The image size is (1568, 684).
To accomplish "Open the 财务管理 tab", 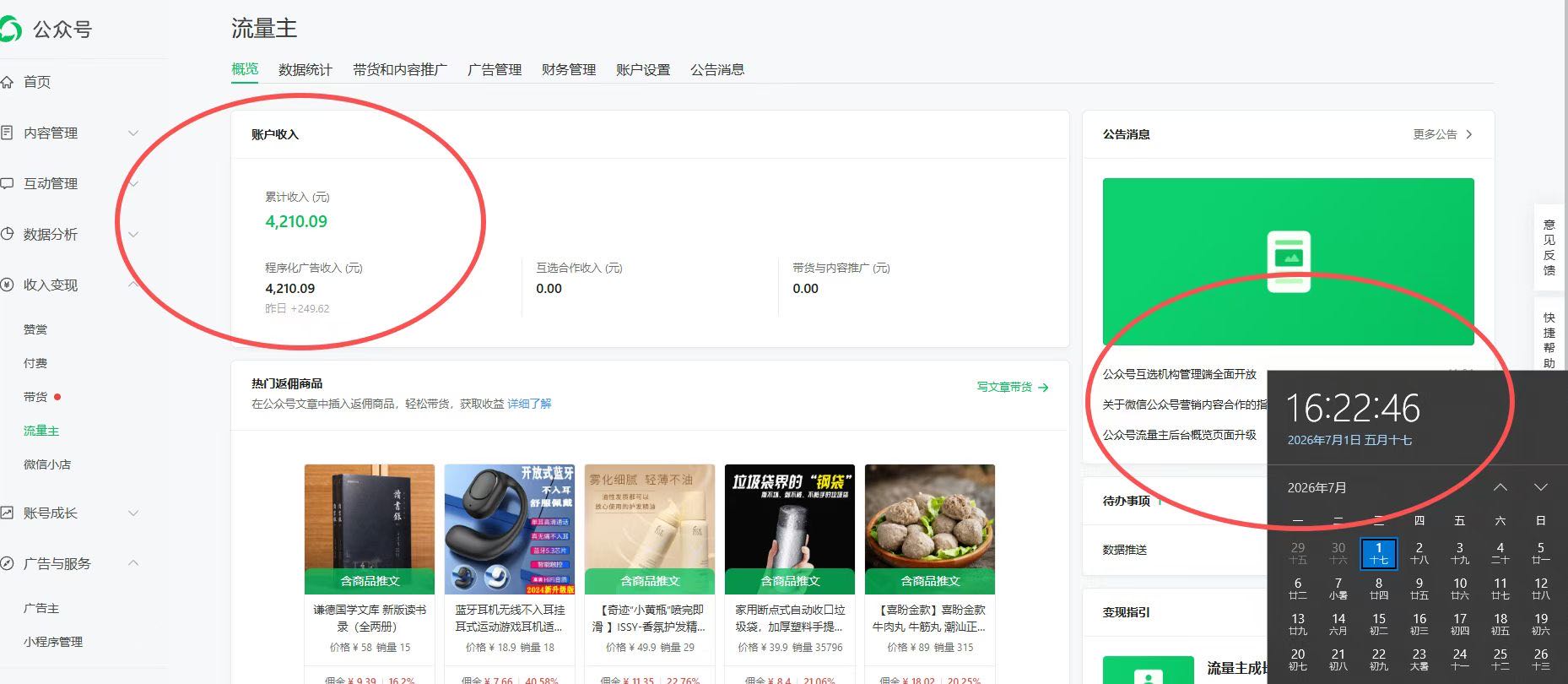I will pos(569,70).
